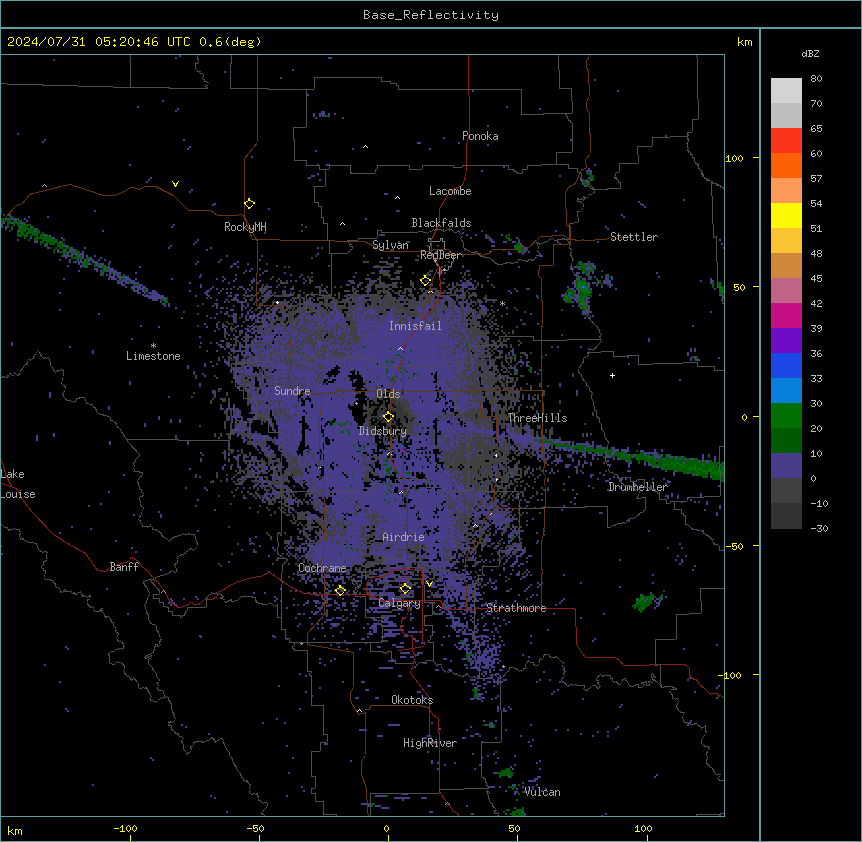The height and width of the screenshot is (842, 862).
Task: Click the red 60-65 dBZ legend swatch
Action: click(x=786, y=141)
